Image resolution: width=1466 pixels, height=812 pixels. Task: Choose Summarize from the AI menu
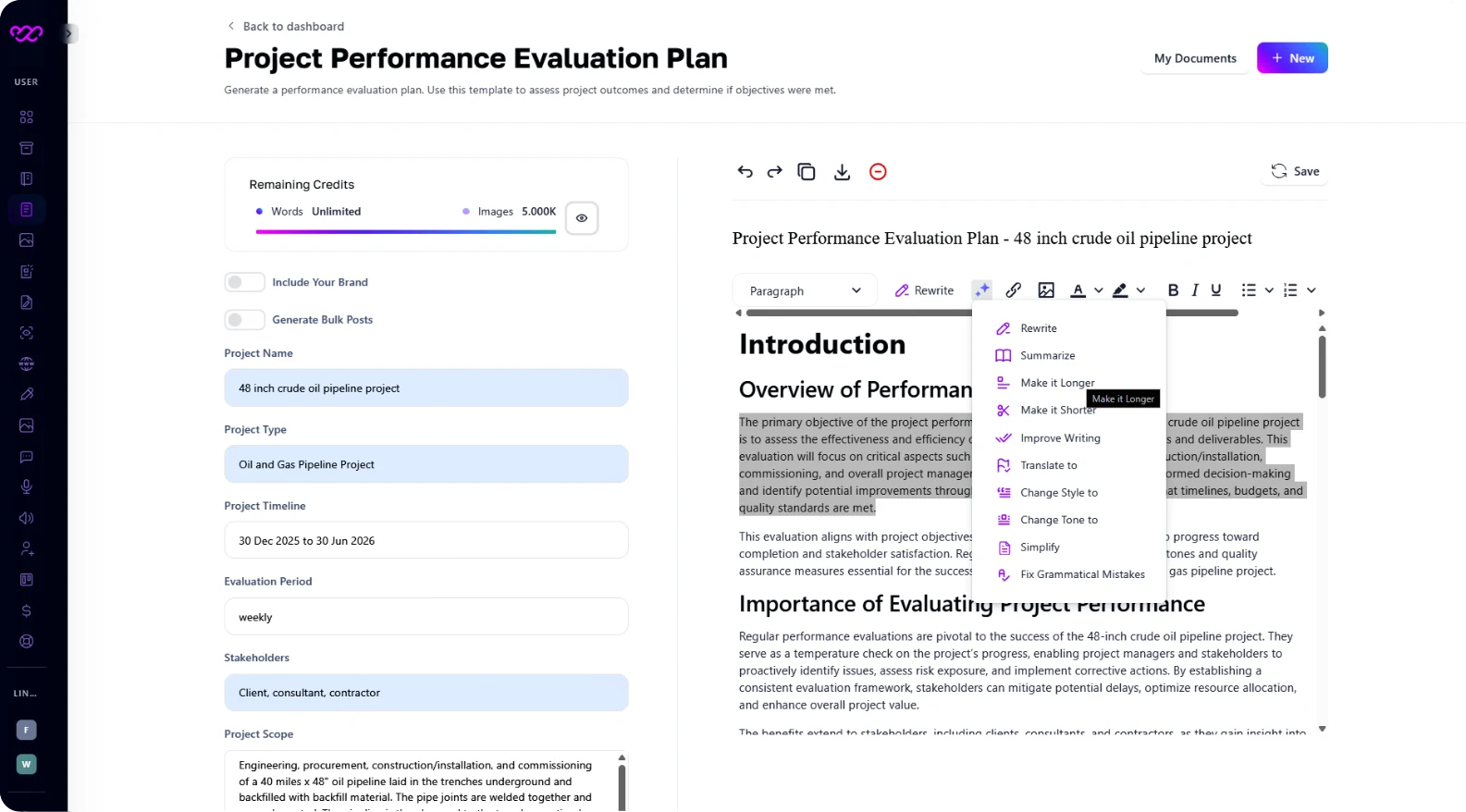pos(1069,355)
